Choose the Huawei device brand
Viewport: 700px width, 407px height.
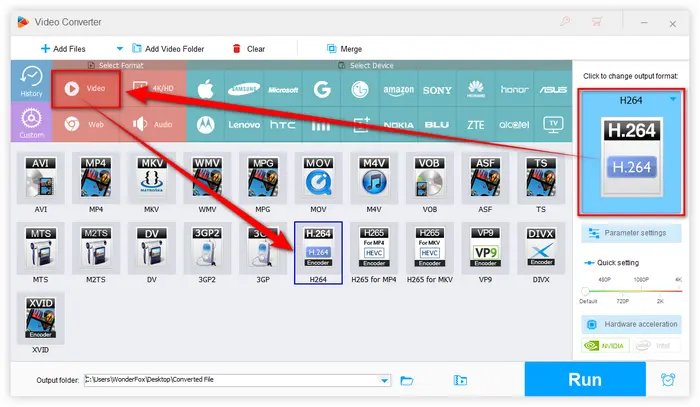point(476,89)
